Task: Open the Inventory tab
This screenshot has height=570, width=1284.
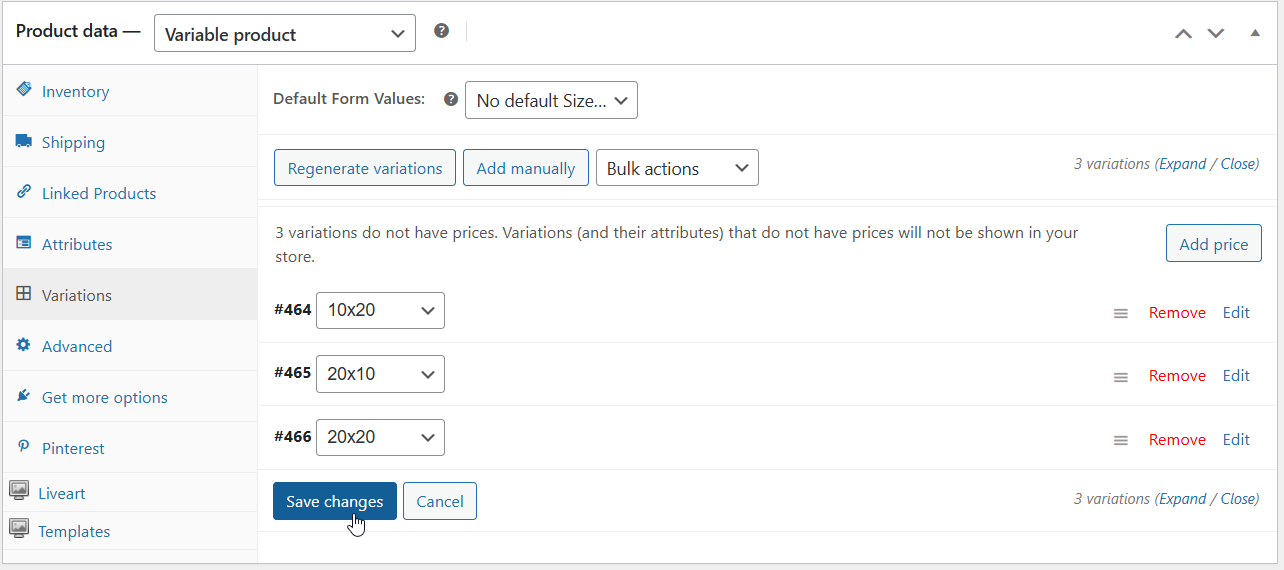Action: point(75,92)
